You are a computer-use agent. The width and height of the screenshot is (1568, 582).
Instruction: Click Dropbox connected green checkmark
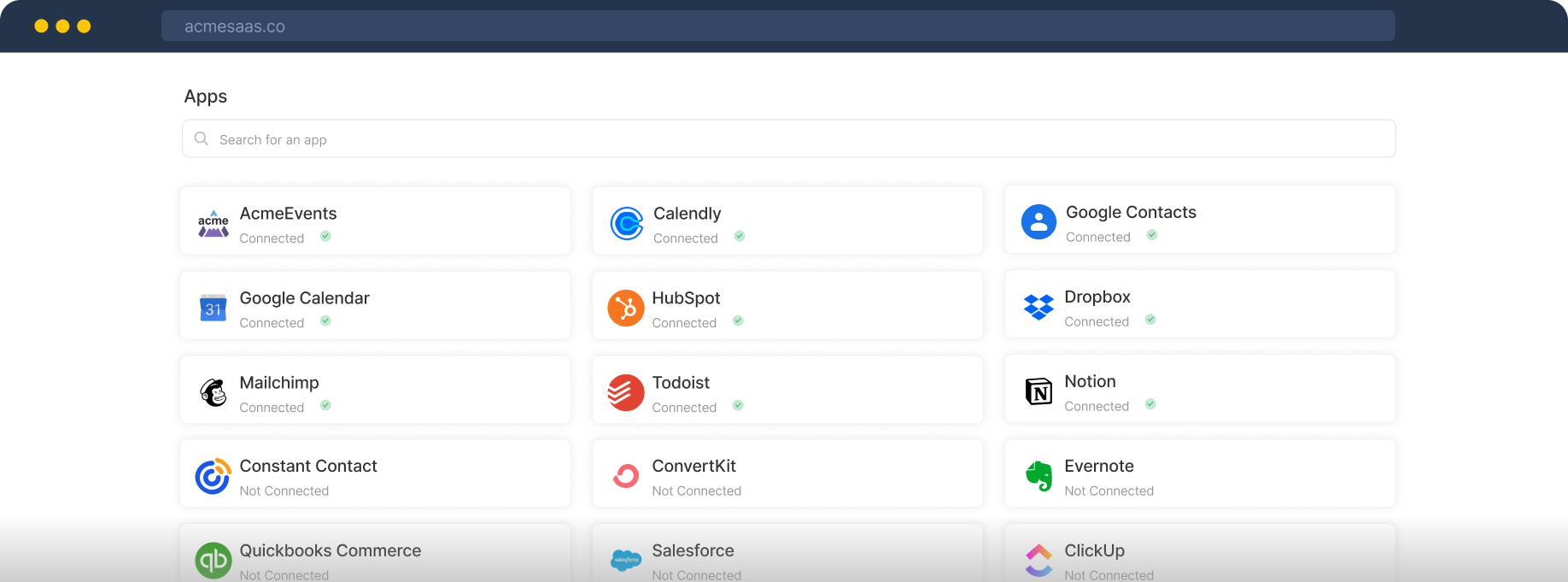[1150, 320]
